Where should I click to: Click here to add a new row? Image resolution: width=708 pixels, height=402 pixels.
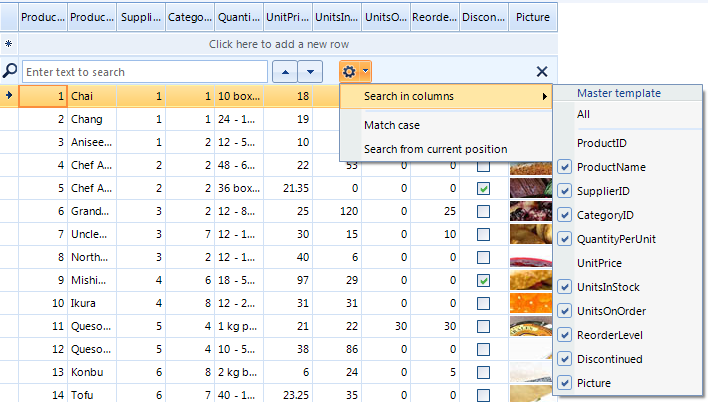279,44
